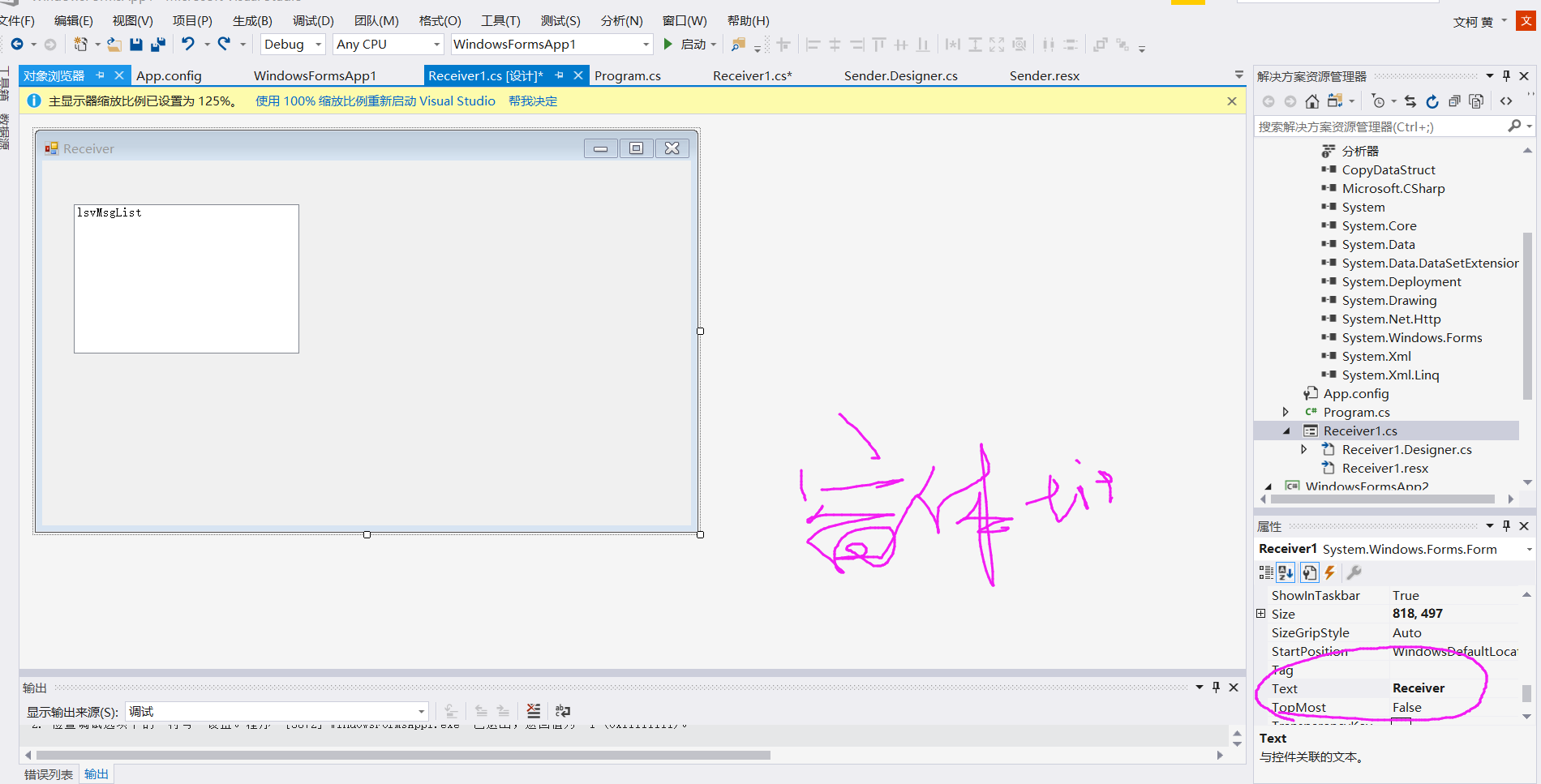This screenshot has height=784, width=1541.
Task: Click Pending Changes Filter clock icon
Action: pyautogui.click(x=1378, y=101)
